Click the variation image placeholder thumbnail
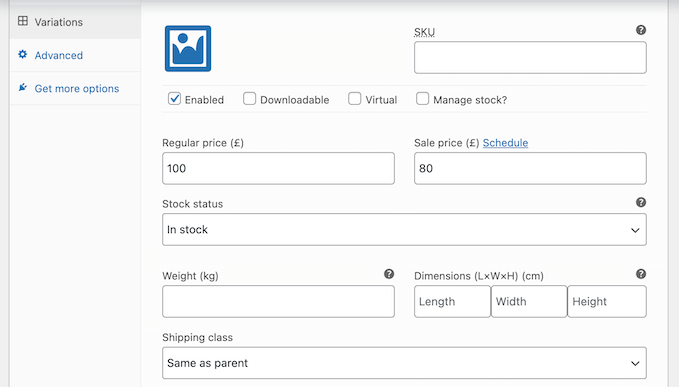The height and width of the screenshot is (387, 680). (x=188, y=49)
